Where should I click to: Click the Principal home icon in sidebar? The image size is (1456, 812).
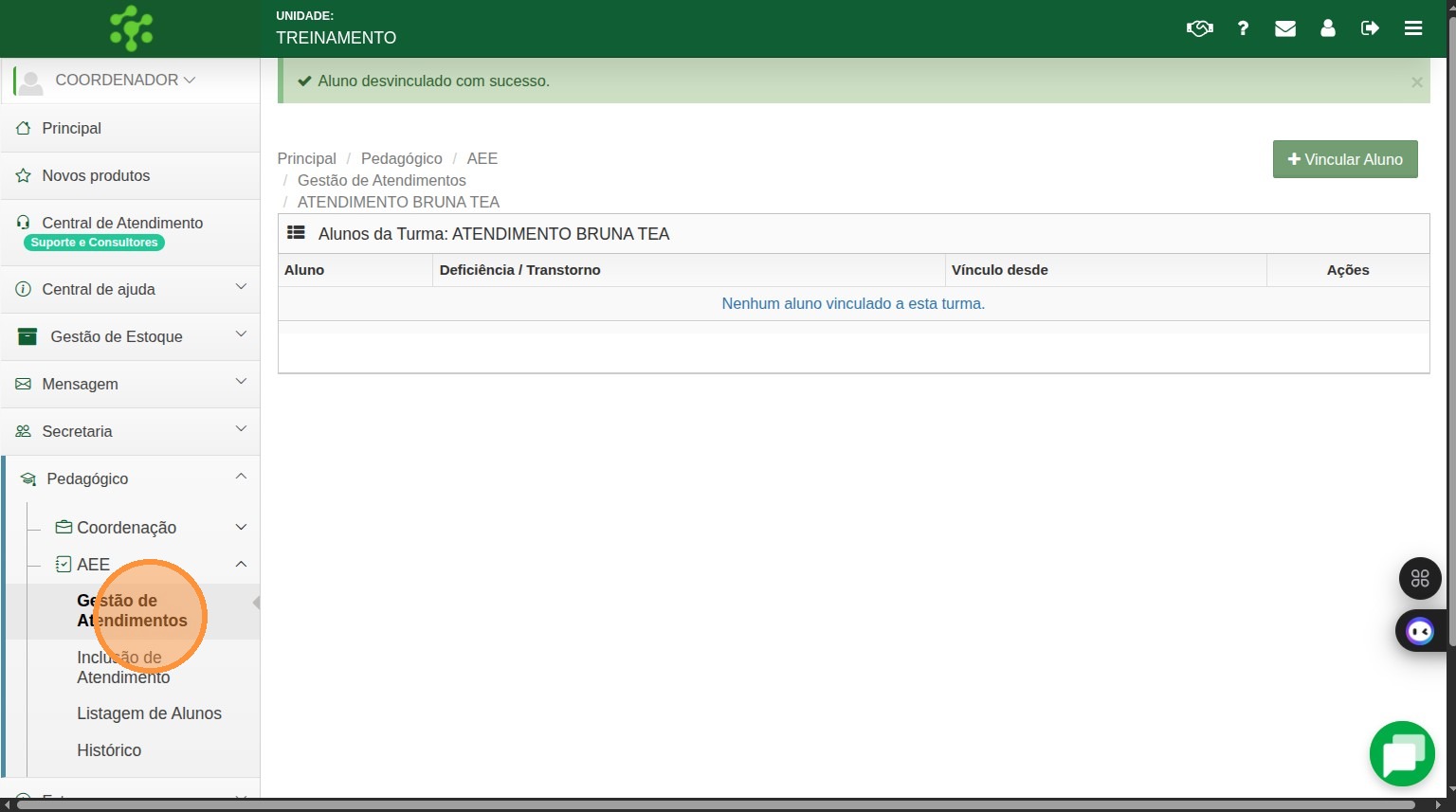(x=24, y=128)
